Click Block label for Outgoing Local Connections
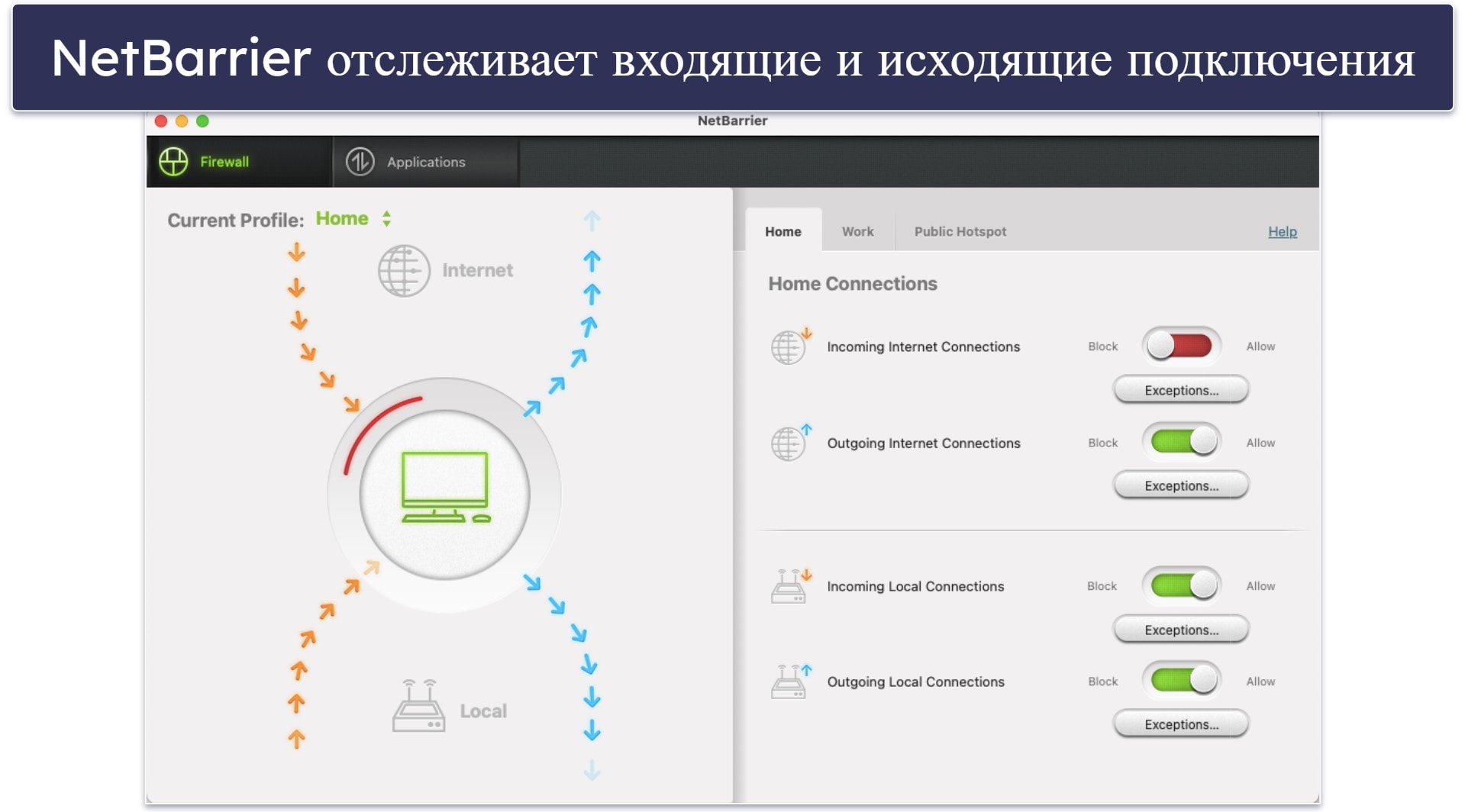 click(x=1102, y=681)
